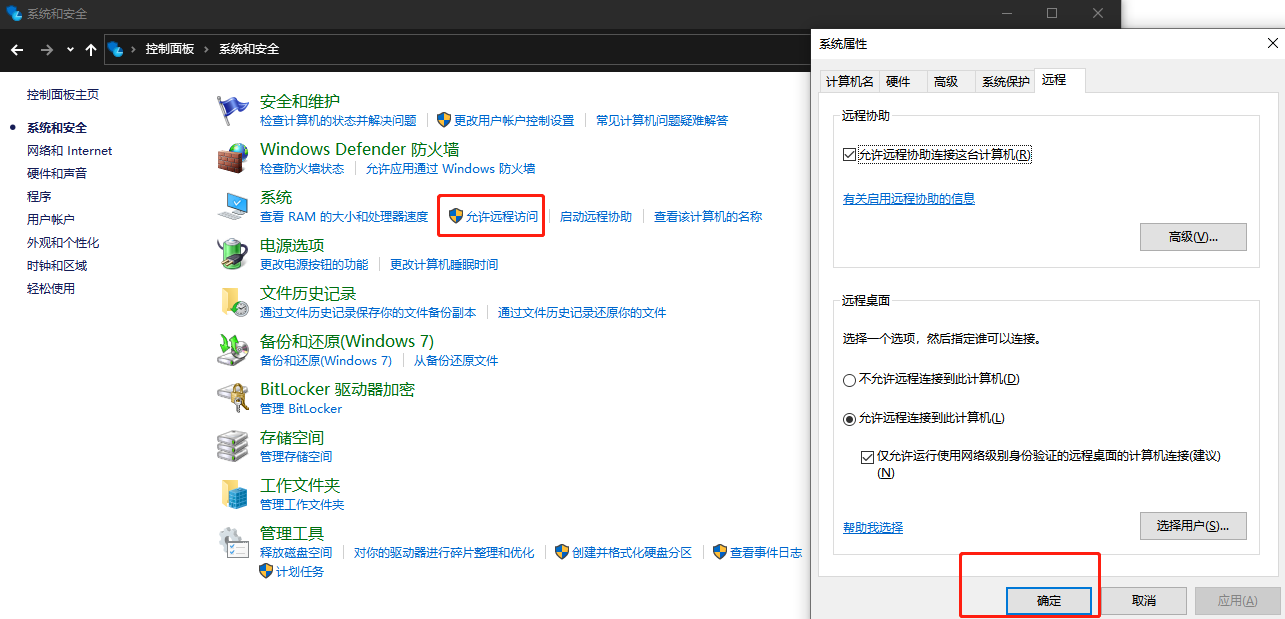
Task: Click the shield icon beside 更改用户帐户控制设置
Action: click(x=444, y=120)
